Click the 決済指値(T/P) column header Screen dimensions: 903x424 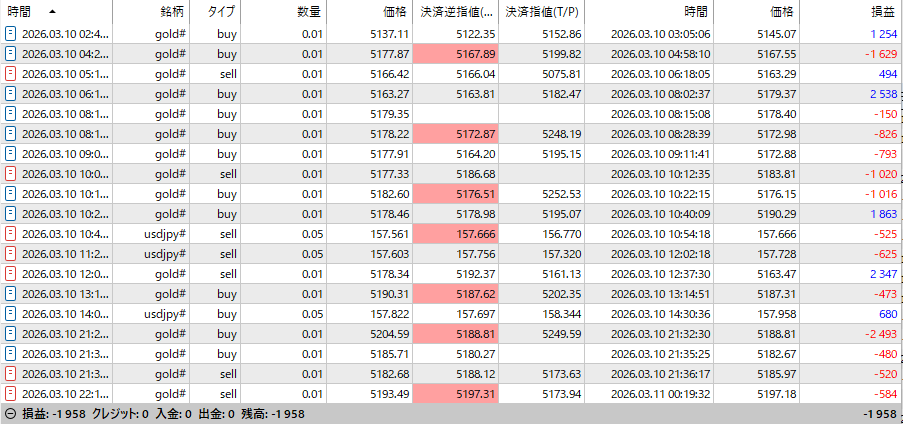541,12
